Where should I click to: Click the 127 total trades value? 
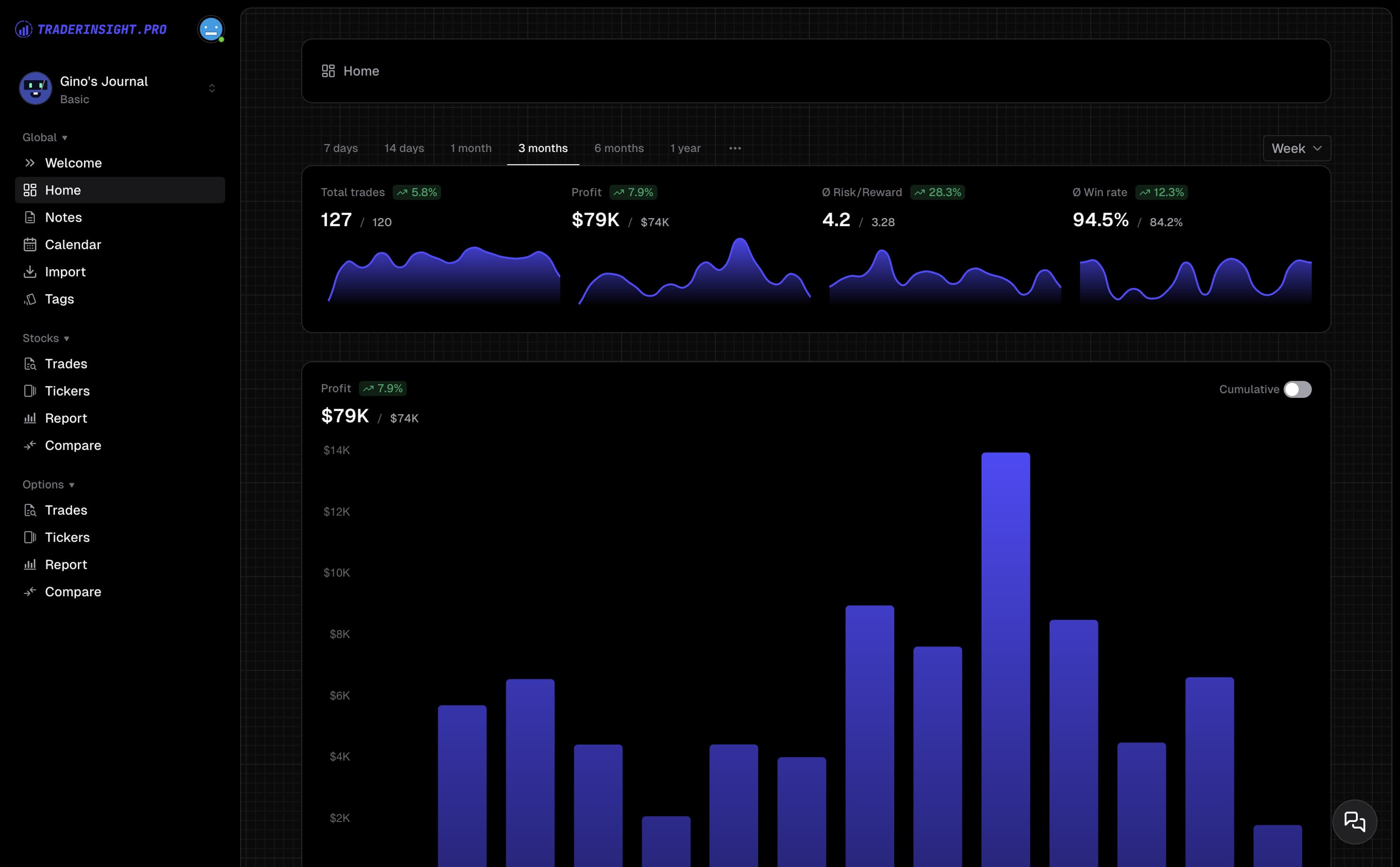[x=336, y=220]
